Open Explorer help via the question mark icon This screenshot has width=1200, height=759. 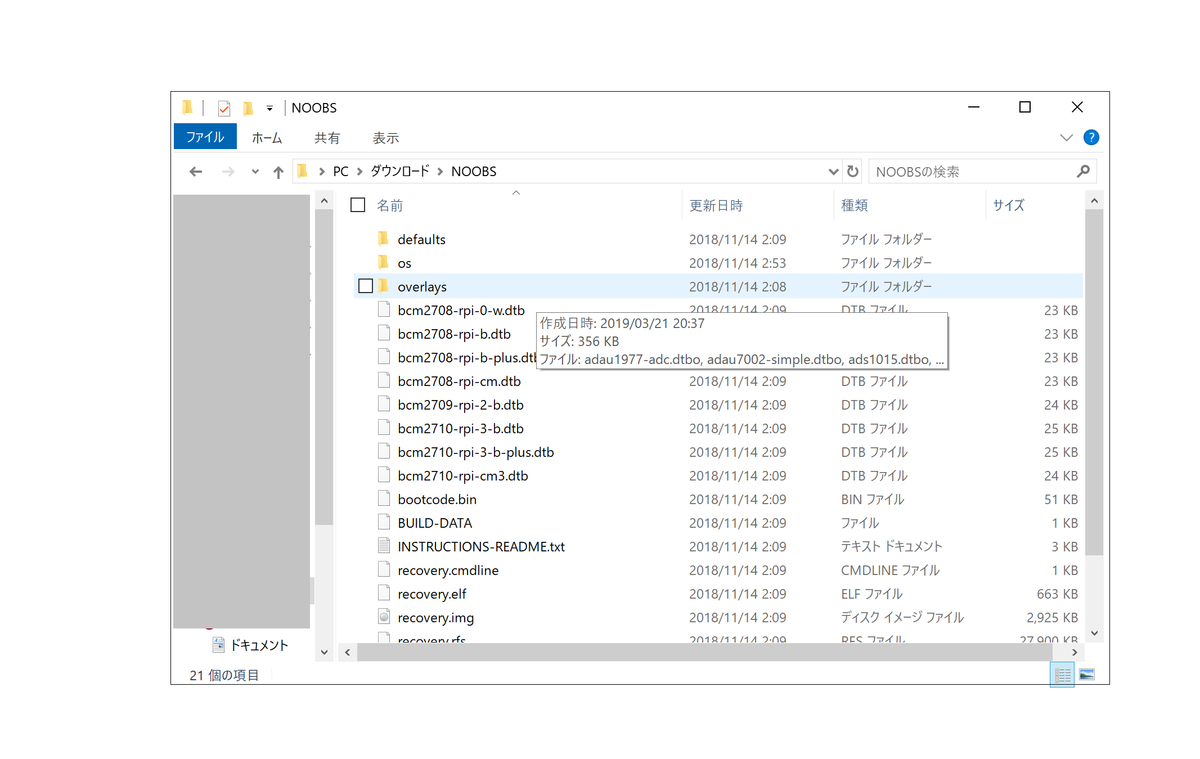coord(1090,137)
